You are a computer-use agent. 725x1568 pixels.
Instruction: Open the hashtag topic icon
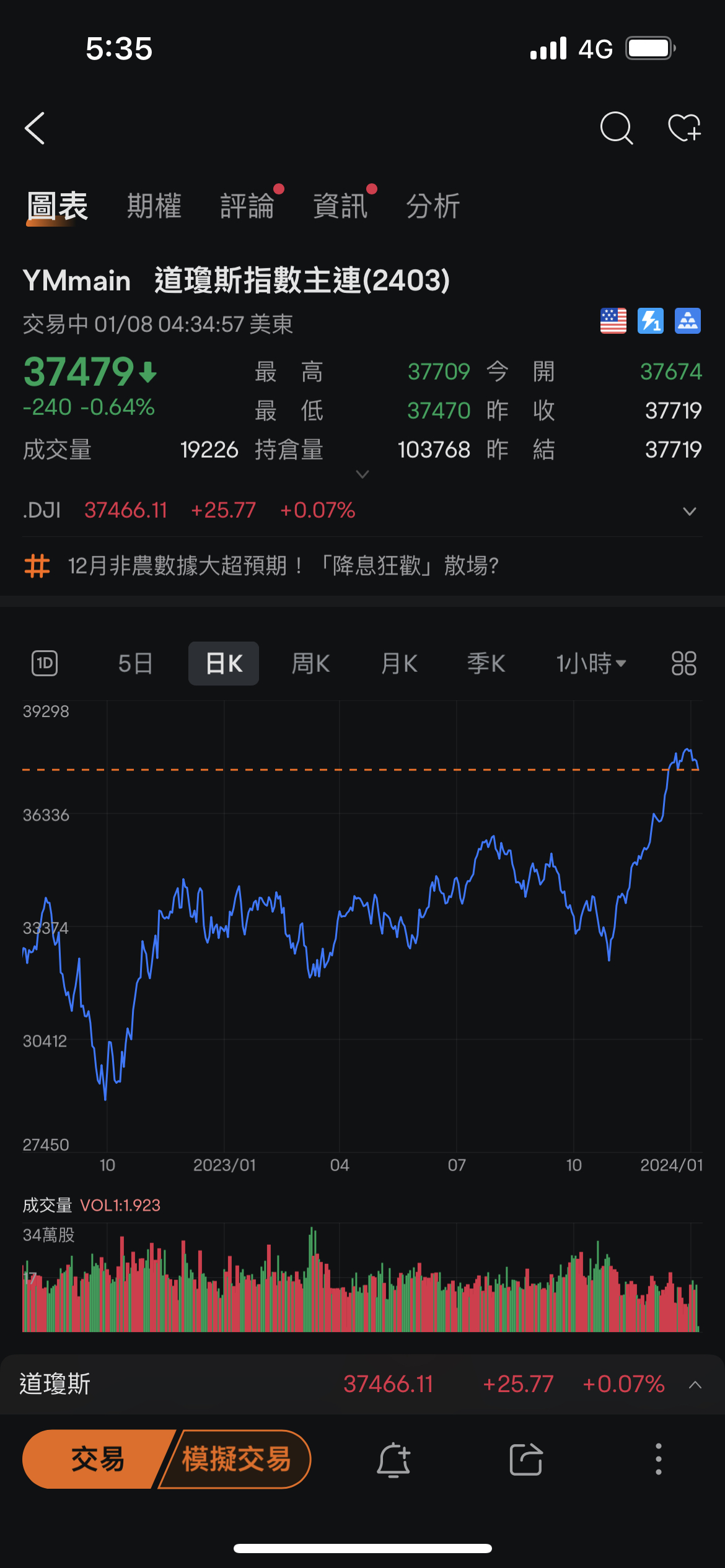point(37,565)
